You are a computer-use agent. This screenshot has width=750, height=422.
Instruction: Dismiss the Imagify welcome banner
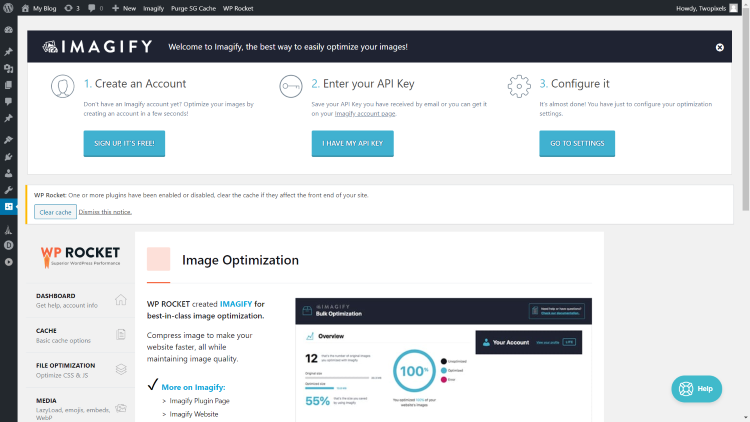coord(719,47)
